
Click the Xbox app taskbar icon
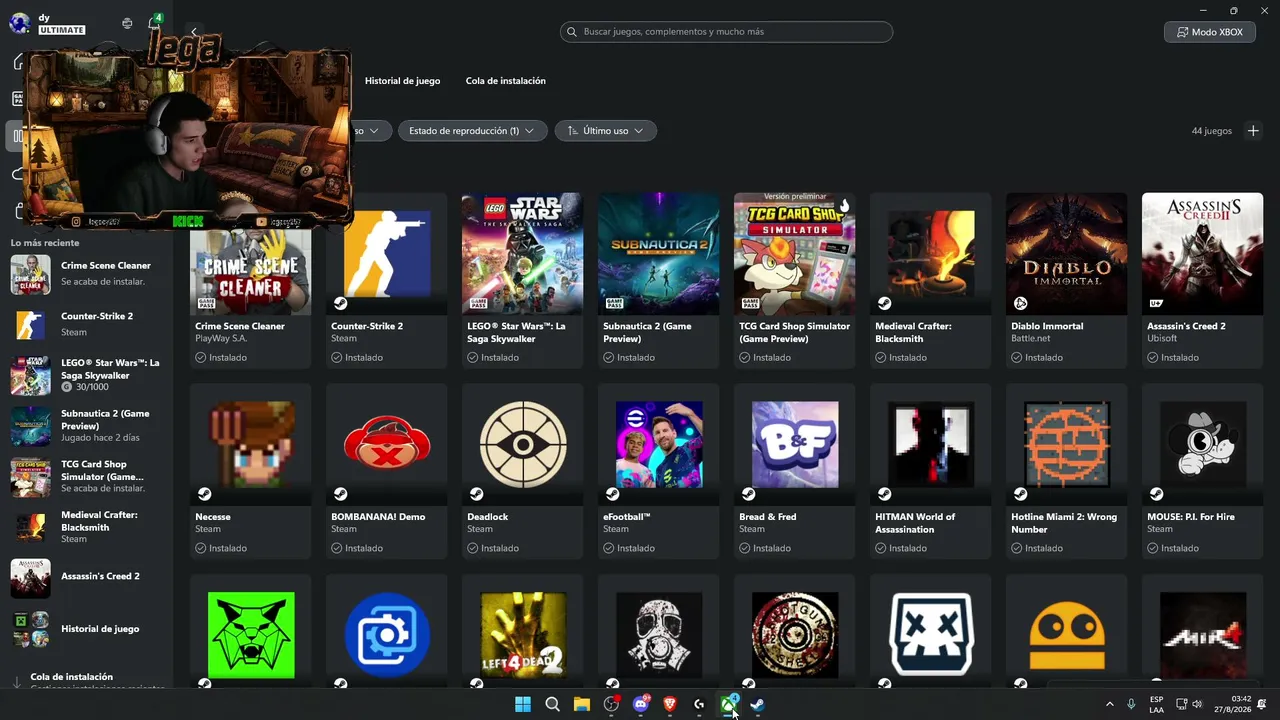[x=729, y=704]
